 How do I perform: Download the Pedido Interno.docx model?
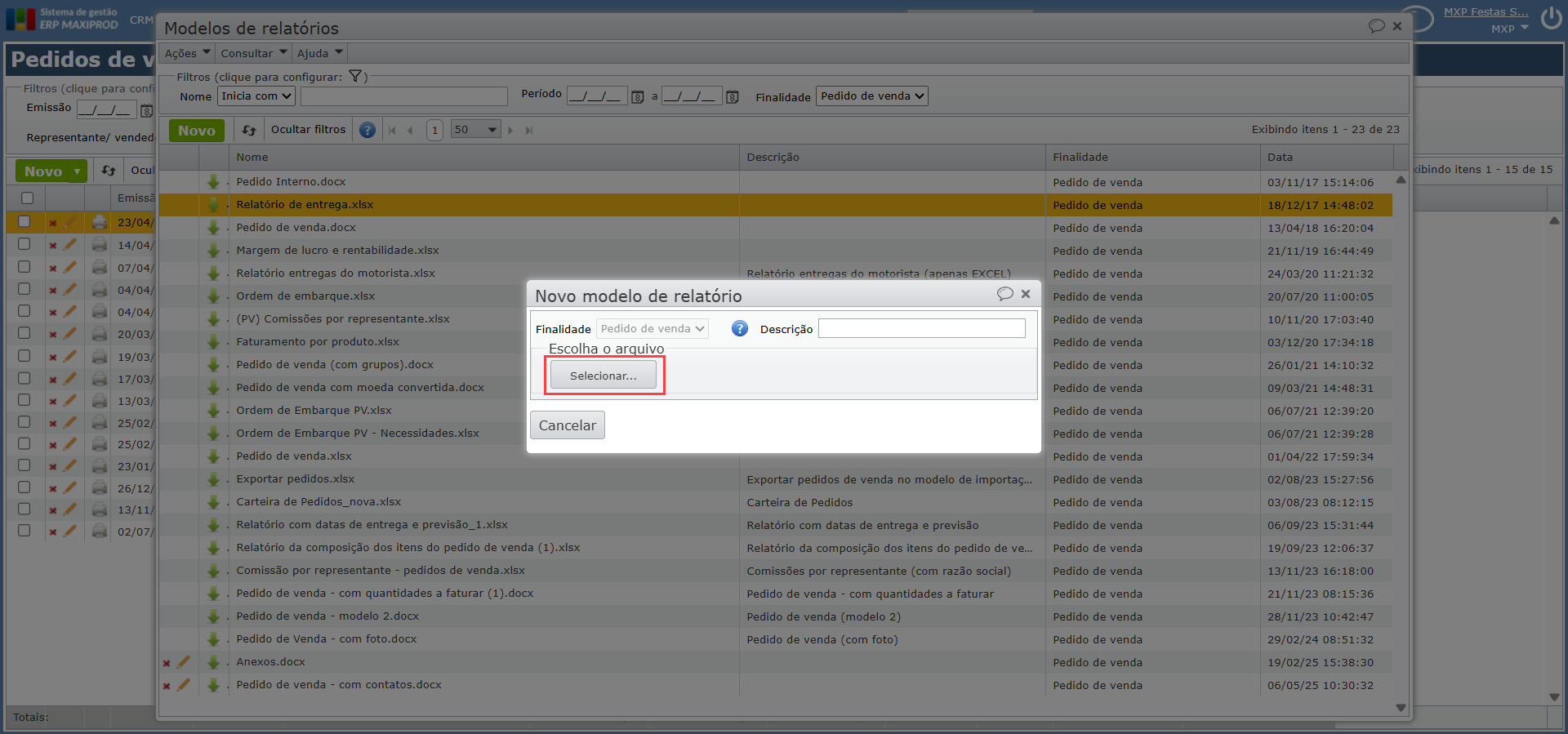click(x=213, y=182)
